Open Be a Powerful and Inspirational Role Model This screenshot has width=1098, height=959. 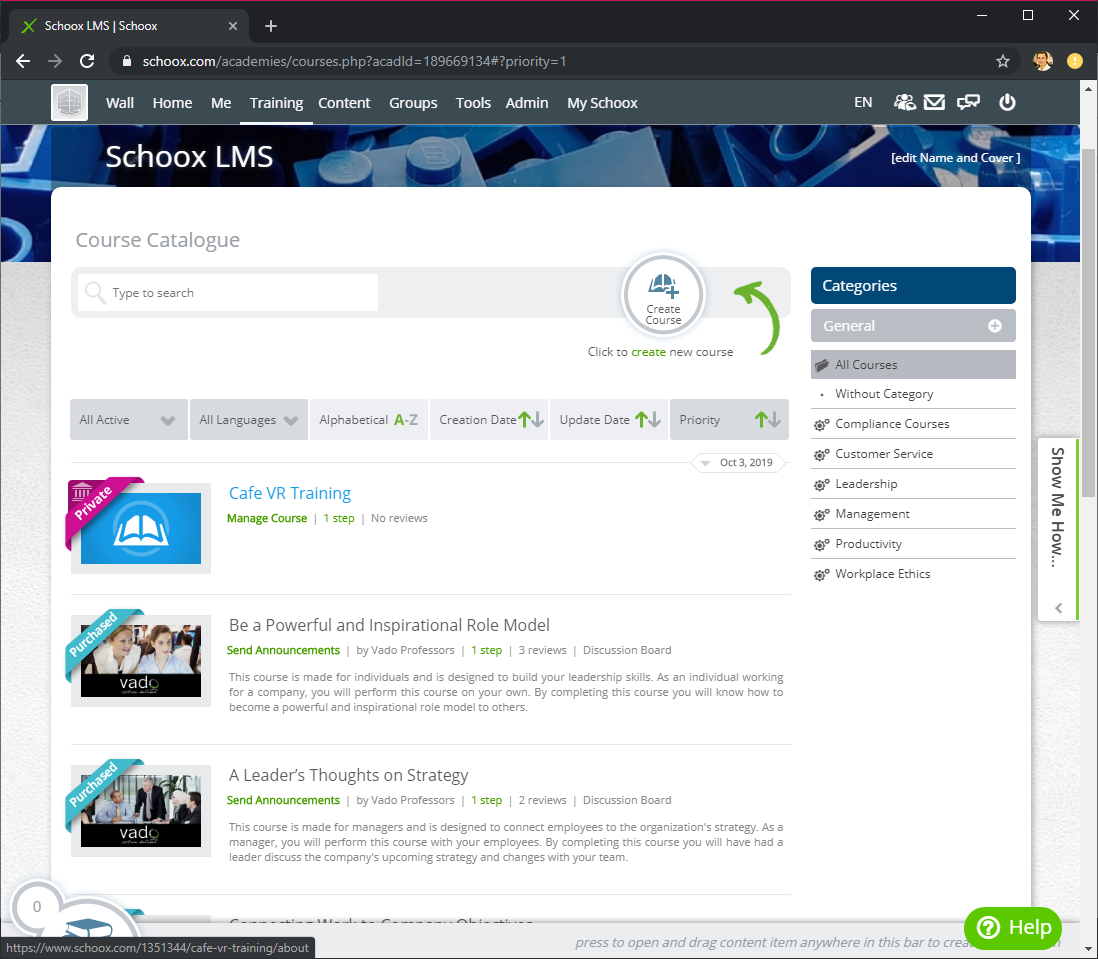(x=389, y=625)
